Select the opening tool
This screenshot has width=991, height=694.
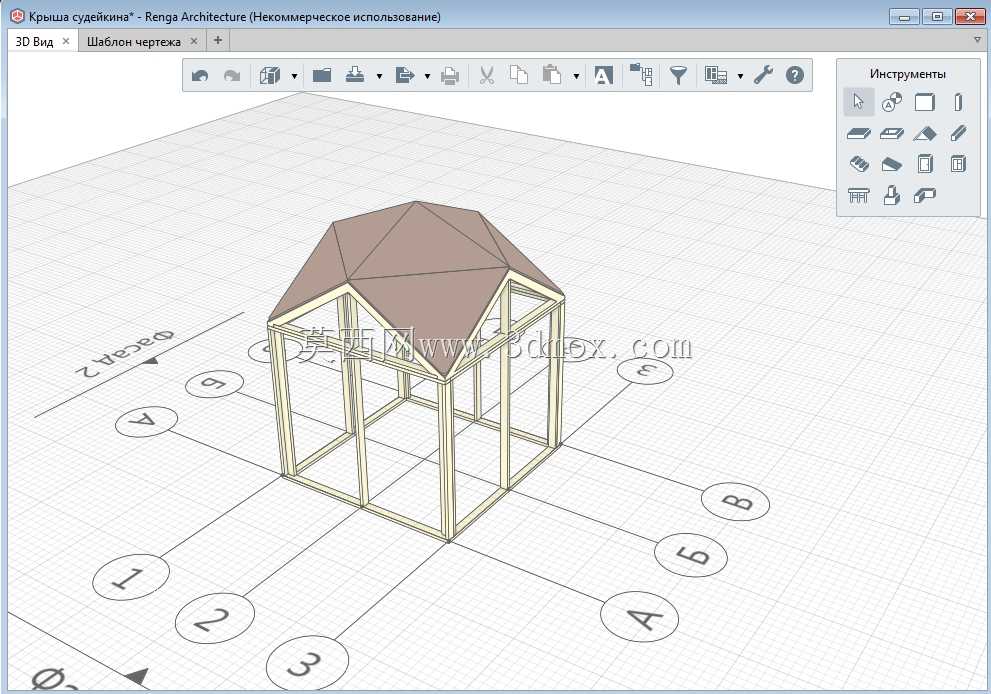(x=892, y=133)
